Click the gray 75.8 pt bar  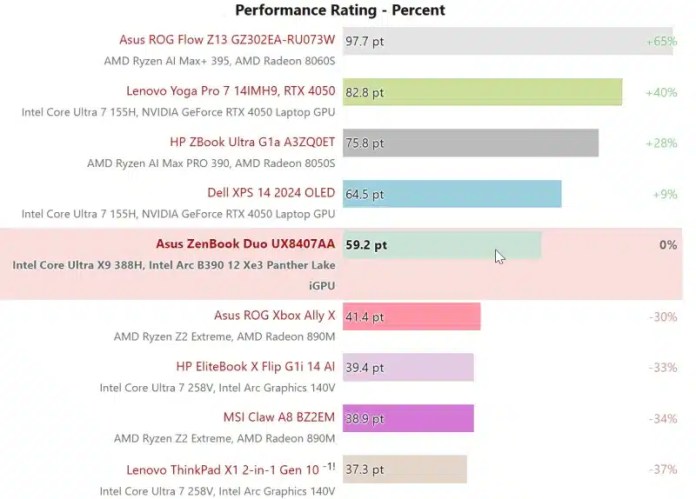tap(470, 142)
